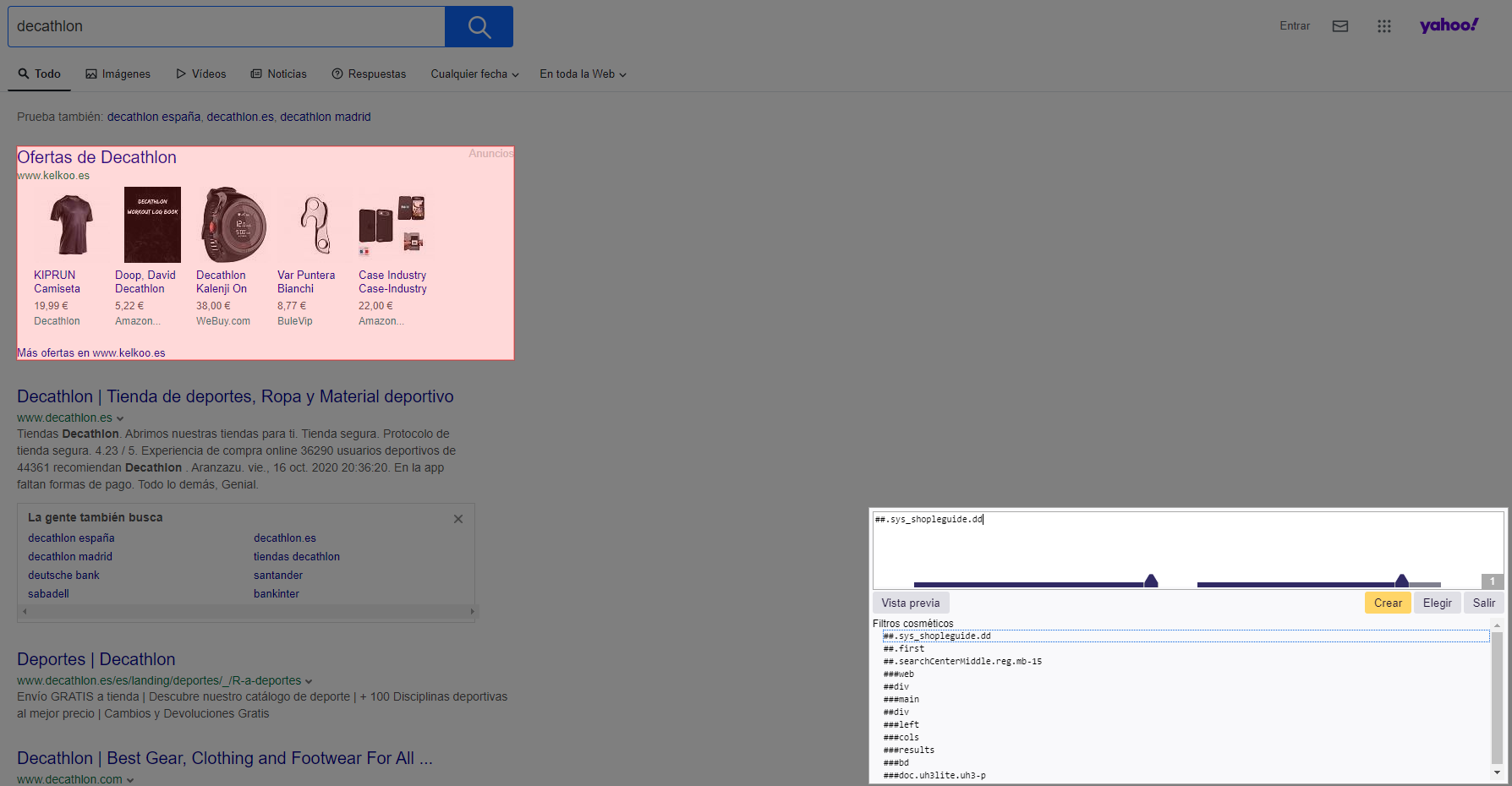Go to the Yahoo logo home
1512x786 pixels.
point(1449,25)
